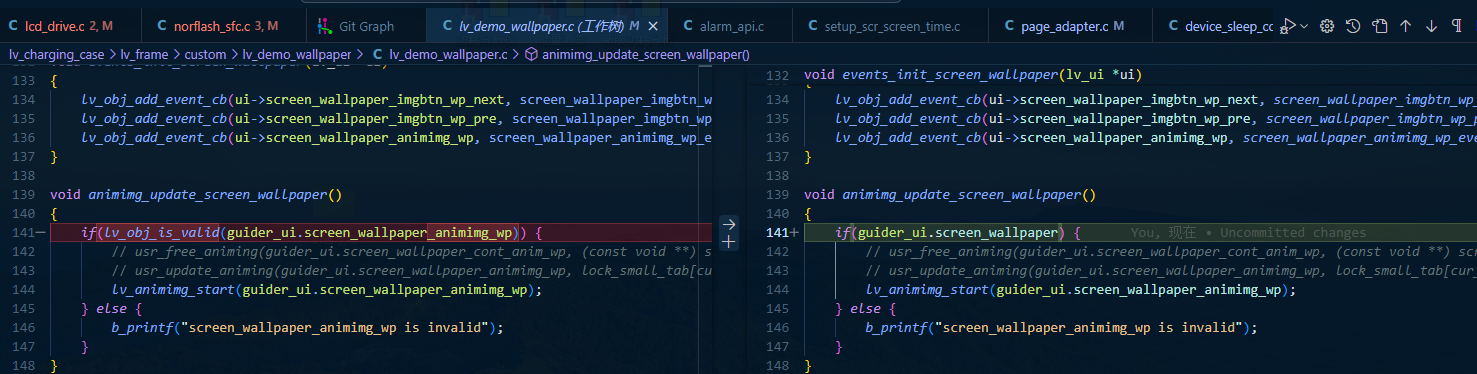The width and height of the screenshot is (1477, 374).
Task: Click events_init_screen_wallpaper in right pane
Action: (x=950, y=75)
